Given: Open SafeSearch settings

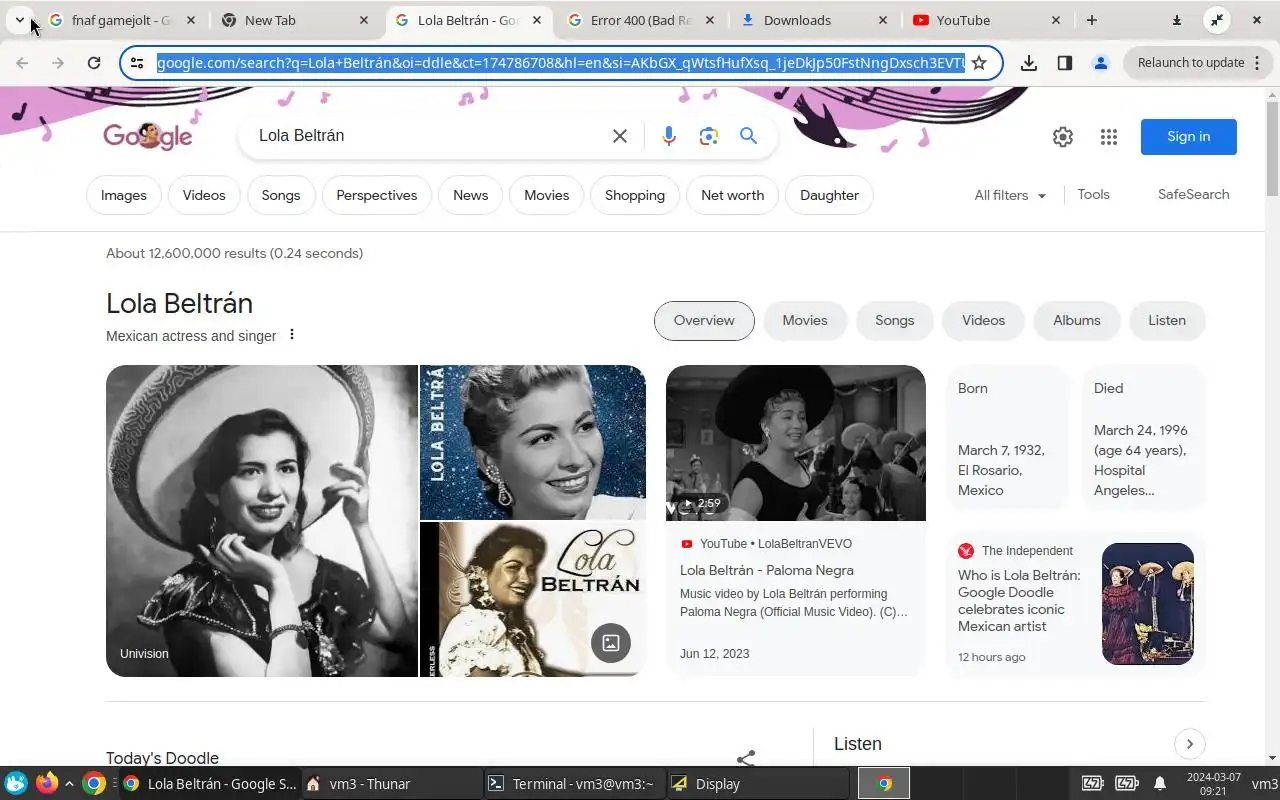Looking at the screenshot, I should (x=1194, y=194).
